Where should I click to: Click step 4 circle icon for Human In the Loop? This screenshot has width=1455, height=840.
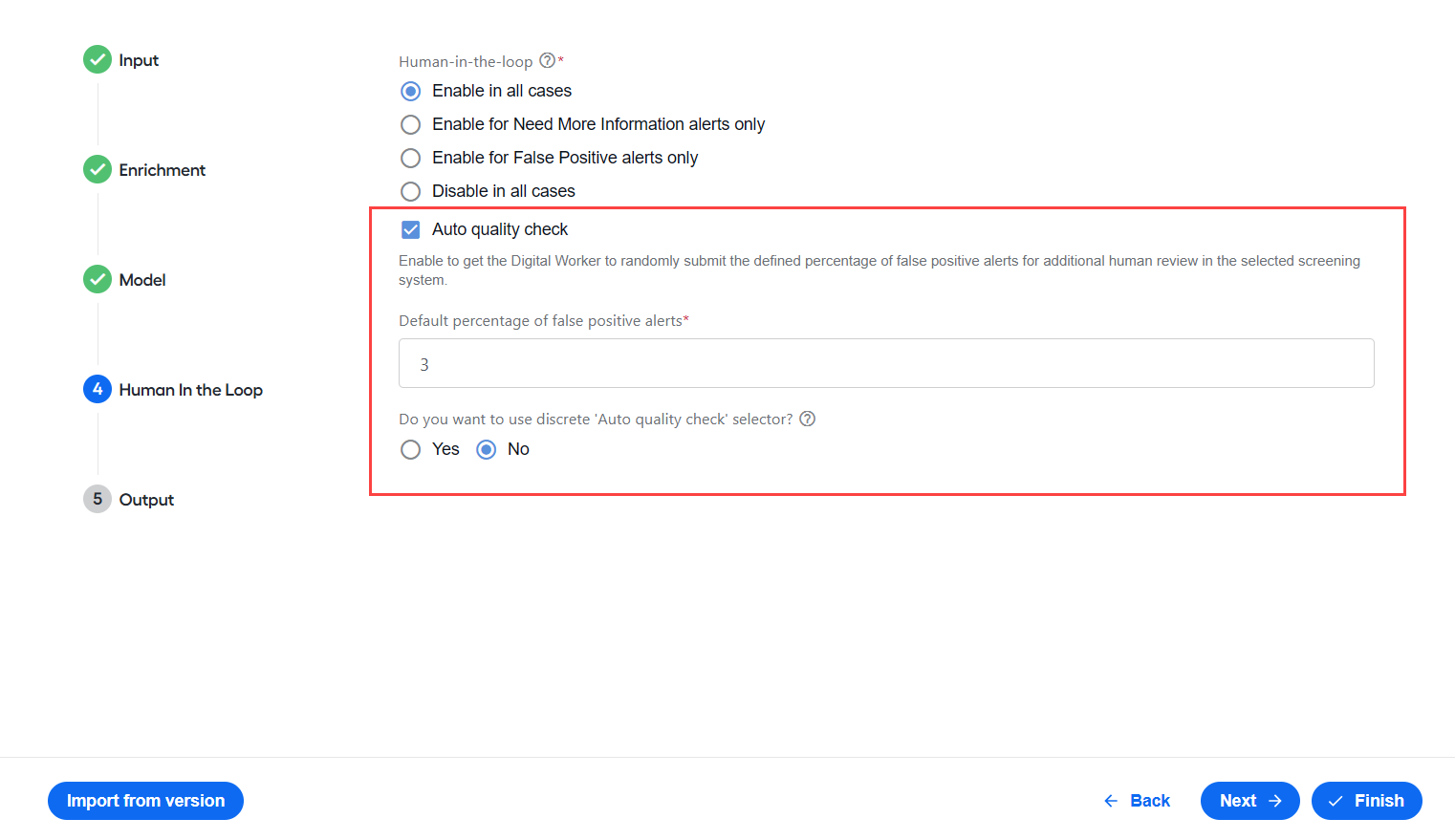[x=98, y=389]
